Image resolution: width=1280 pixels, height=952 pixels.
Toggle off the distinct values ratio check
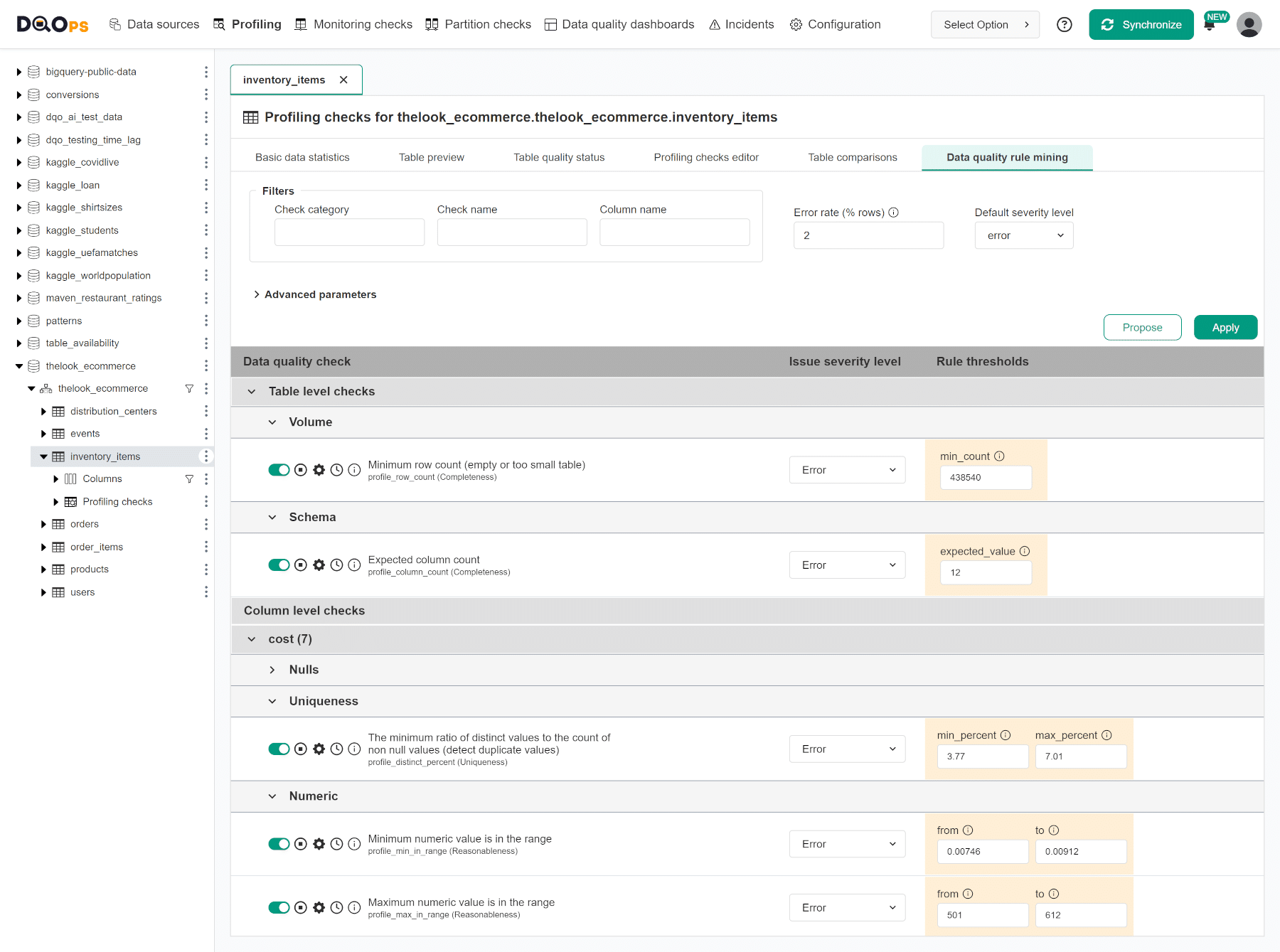[x=279, y=749]
